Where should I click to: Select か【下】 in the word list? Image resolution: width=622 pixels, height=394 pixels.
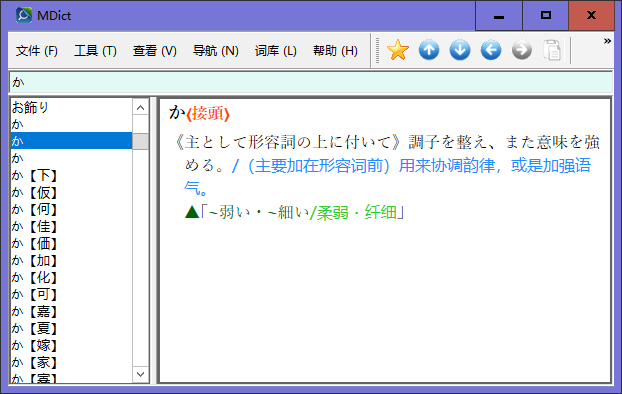pos(71,175)
